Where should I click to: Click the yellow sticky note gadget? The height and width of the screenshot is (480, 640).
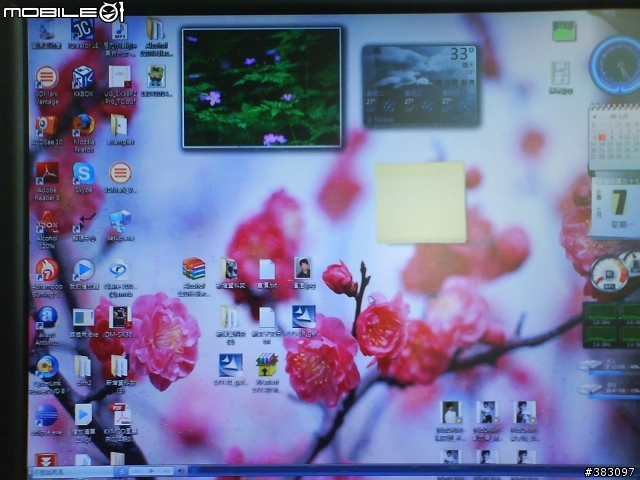420,202
